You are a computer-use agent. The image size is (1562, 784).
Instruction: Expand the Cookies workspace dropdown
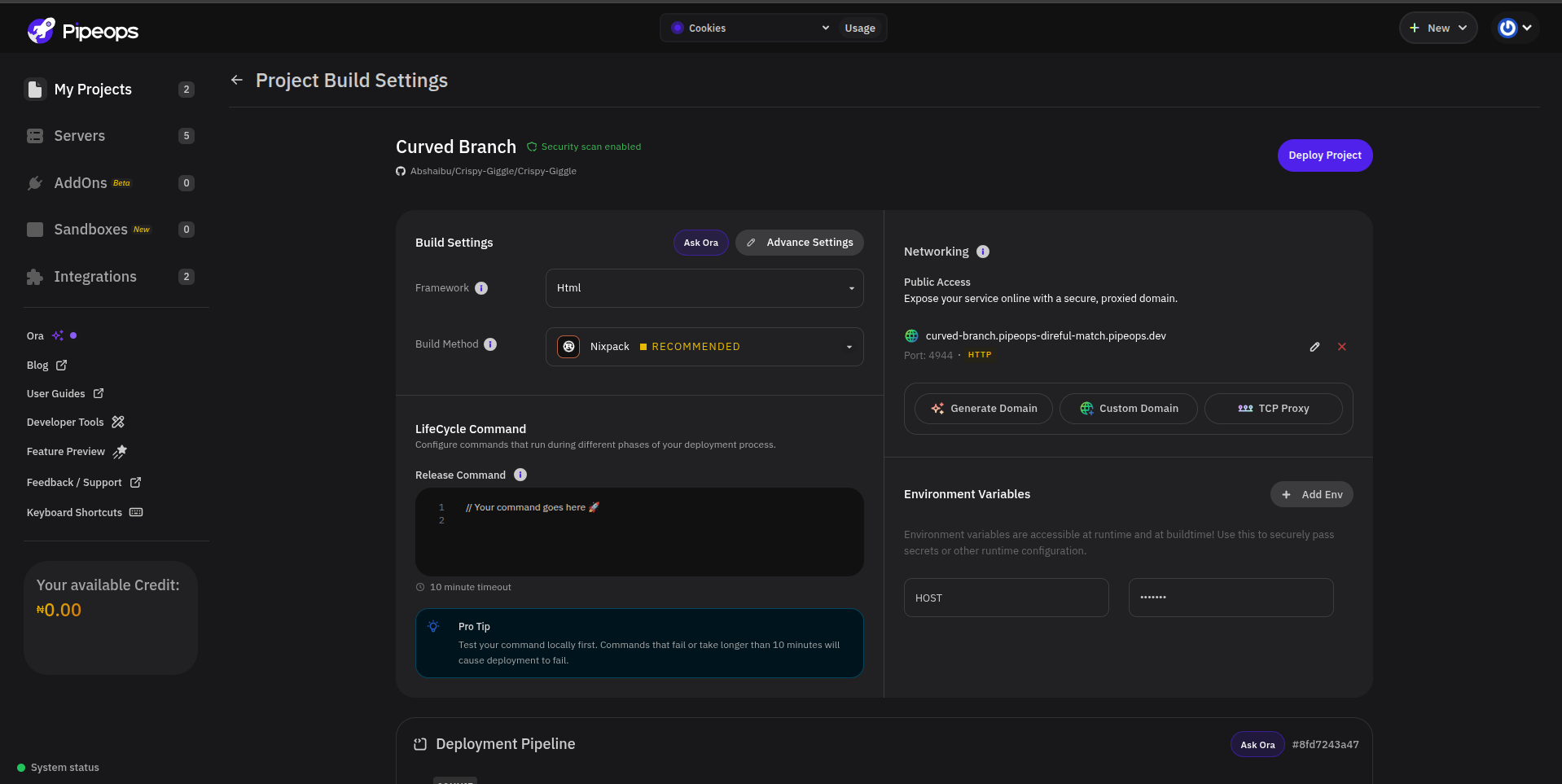[750, 28]
